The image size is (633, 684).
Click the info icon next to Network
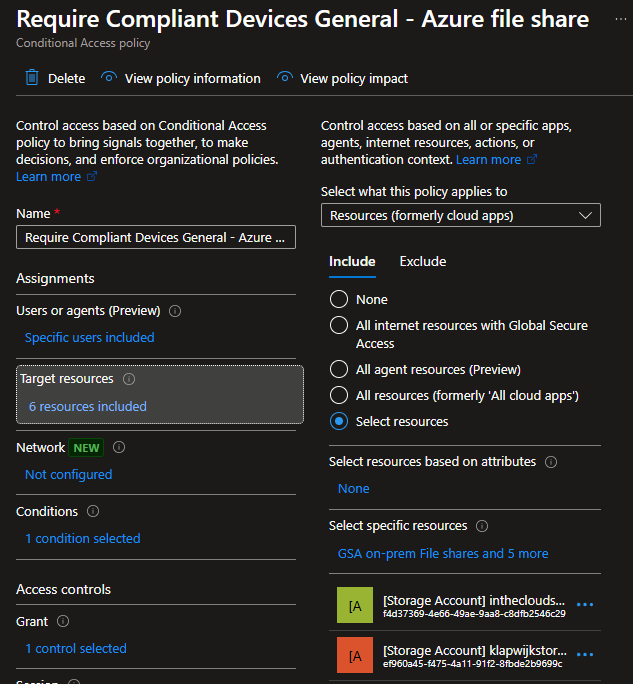[x=119, y=447]
